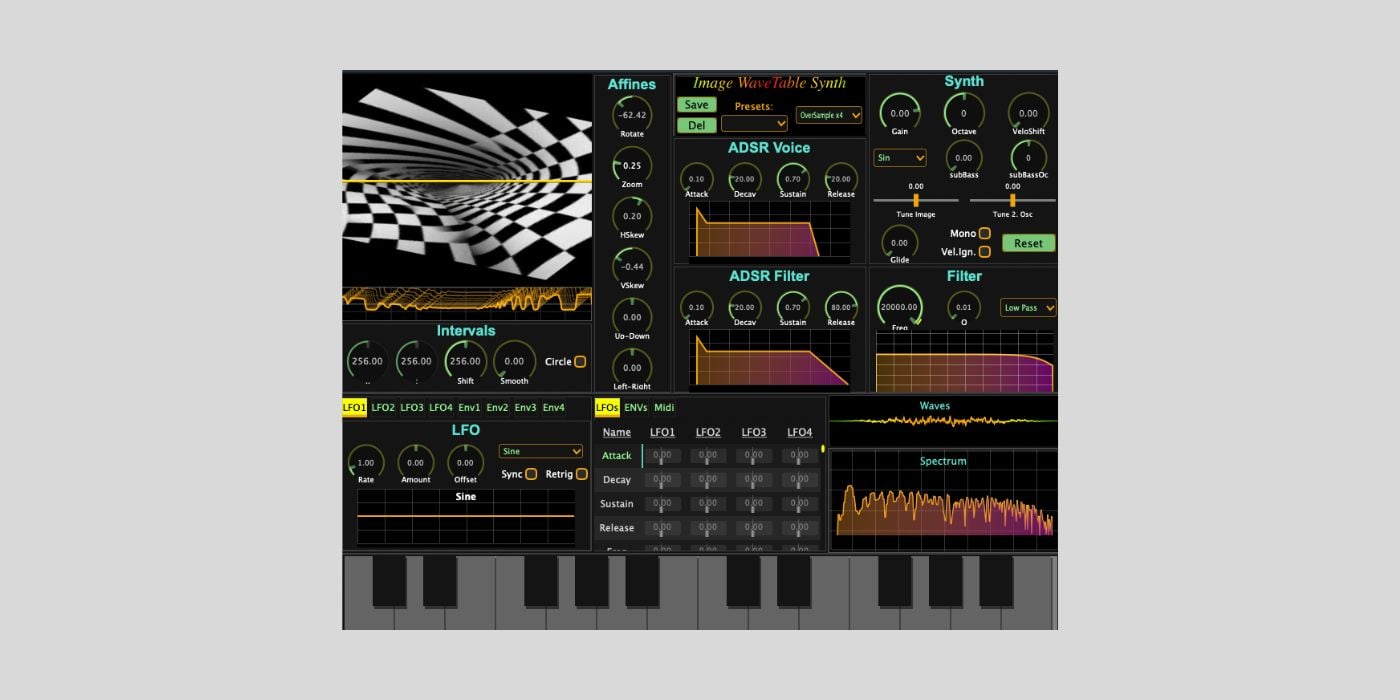The image size is (1400, 700).
Task: Click the Del preset button
Action: (696, 125)
